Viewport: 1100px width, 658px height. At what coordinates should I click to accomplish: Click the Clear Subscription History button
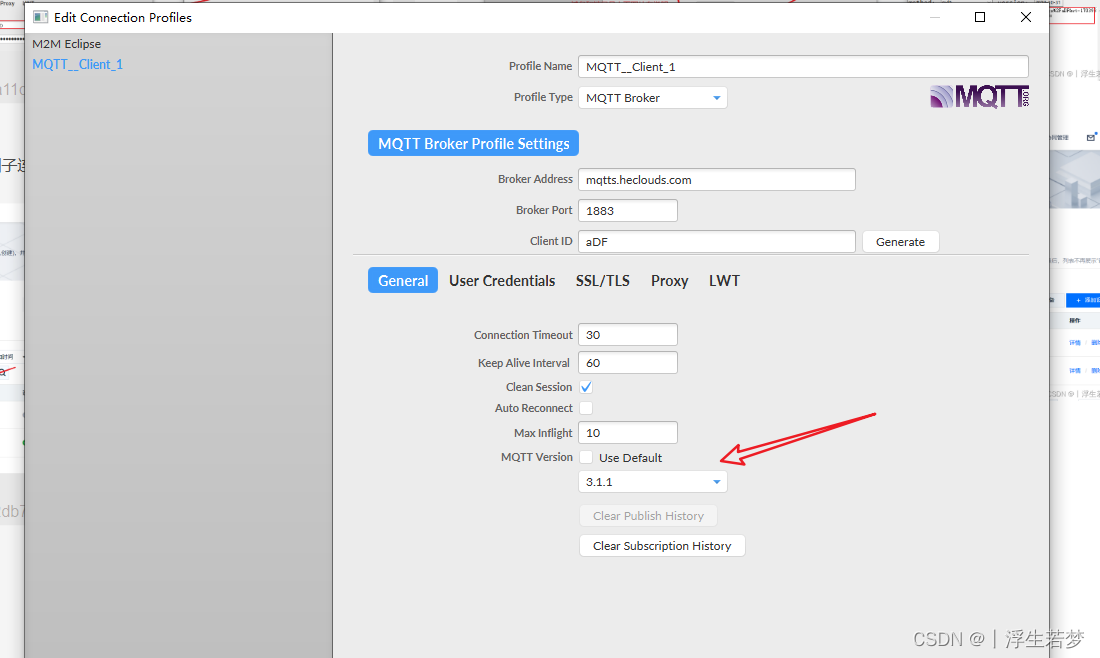662,546
